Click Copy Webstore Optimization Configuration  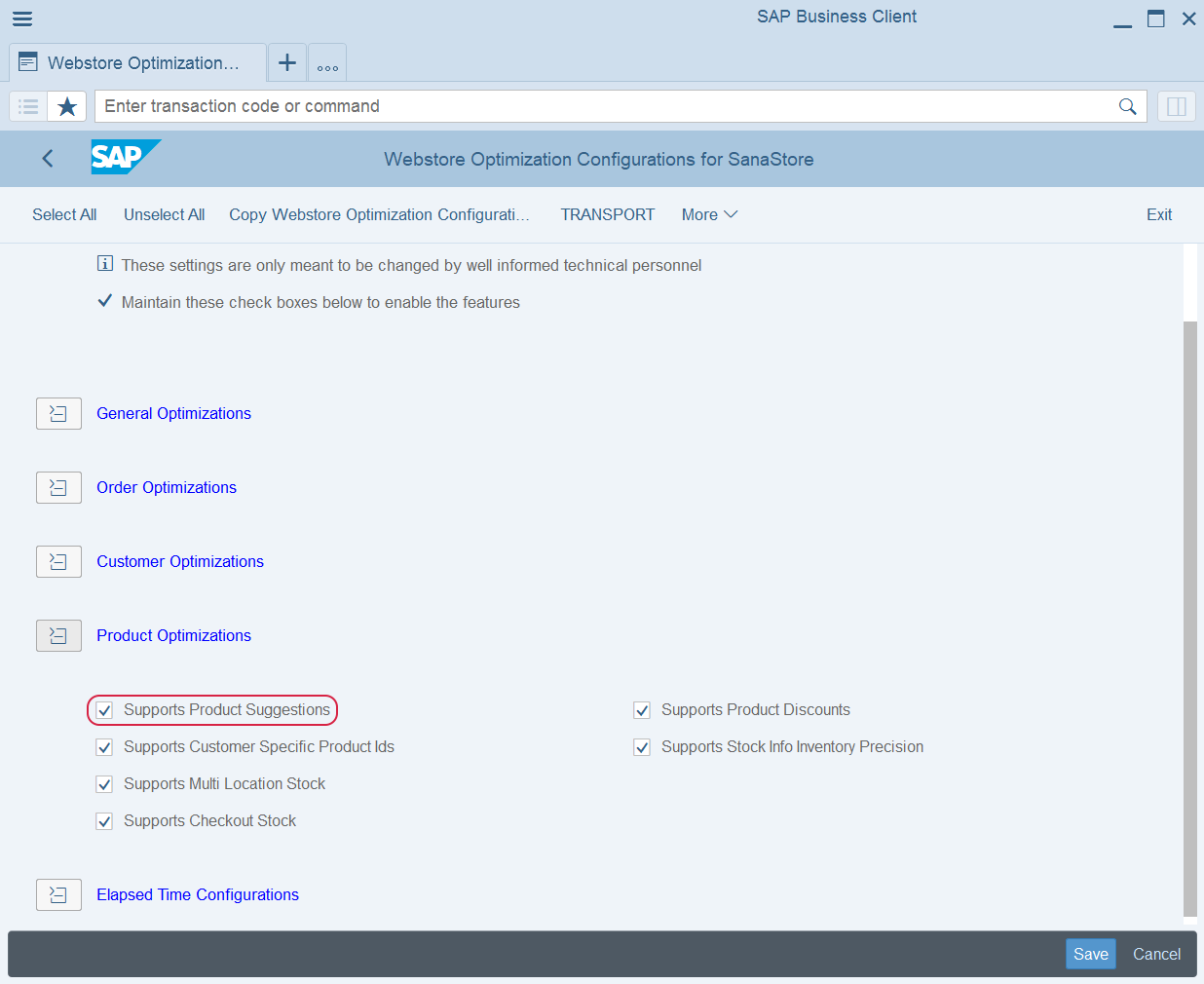pos(379,214)
